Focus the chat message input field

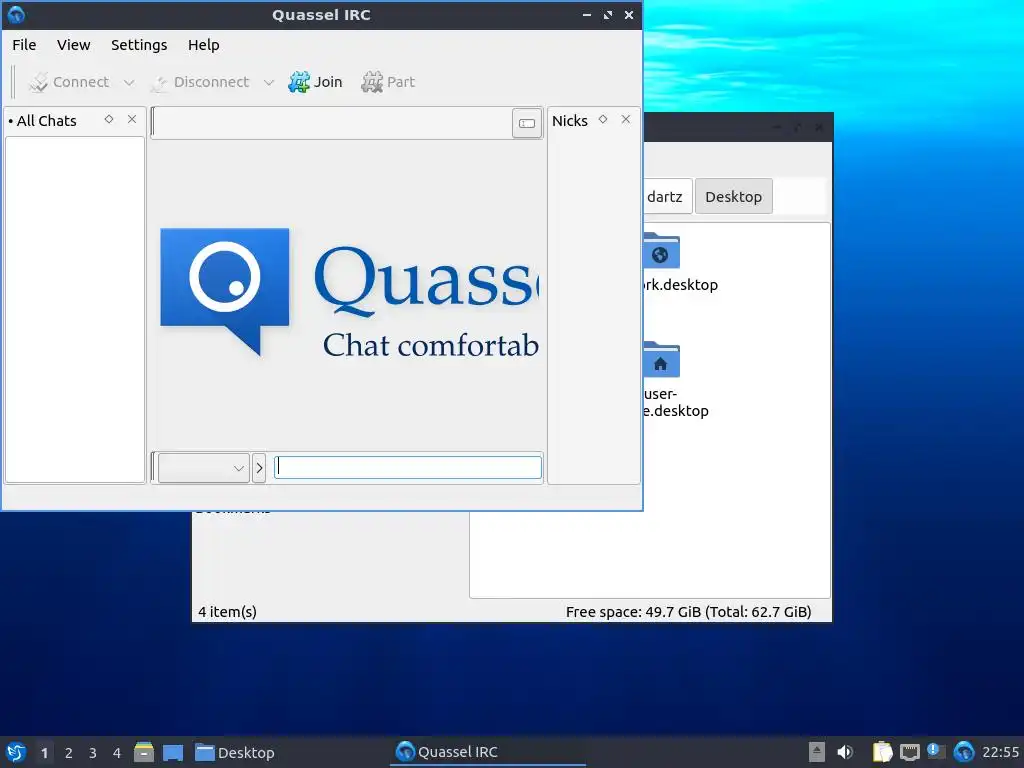tap(408, 467)
